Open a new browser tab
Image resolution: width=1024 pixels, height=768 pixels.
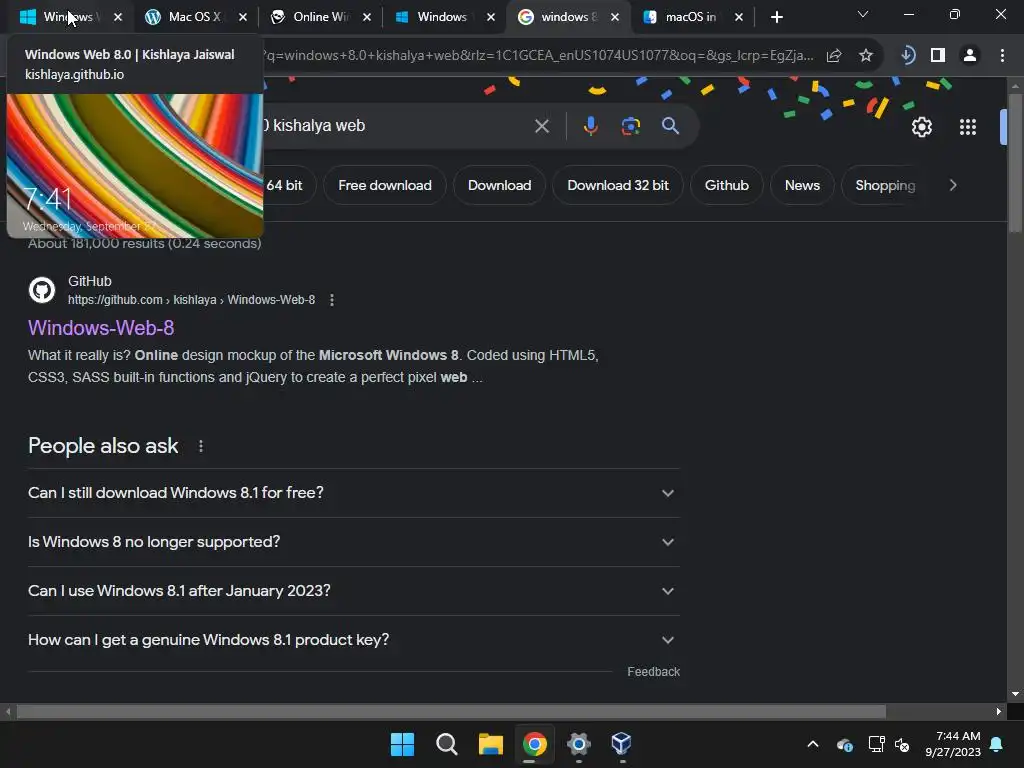(x=776, y=18)
